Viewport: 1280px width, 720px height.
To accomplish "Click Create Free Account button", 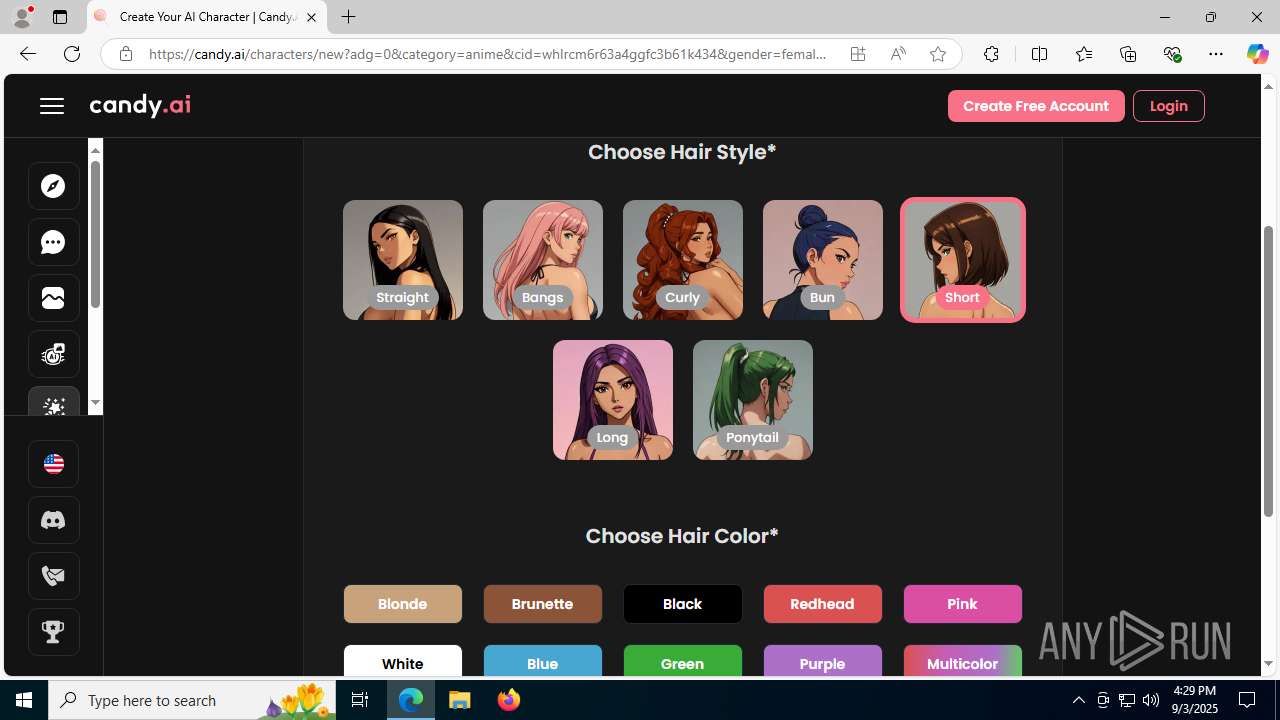I will coord(1036,106).
